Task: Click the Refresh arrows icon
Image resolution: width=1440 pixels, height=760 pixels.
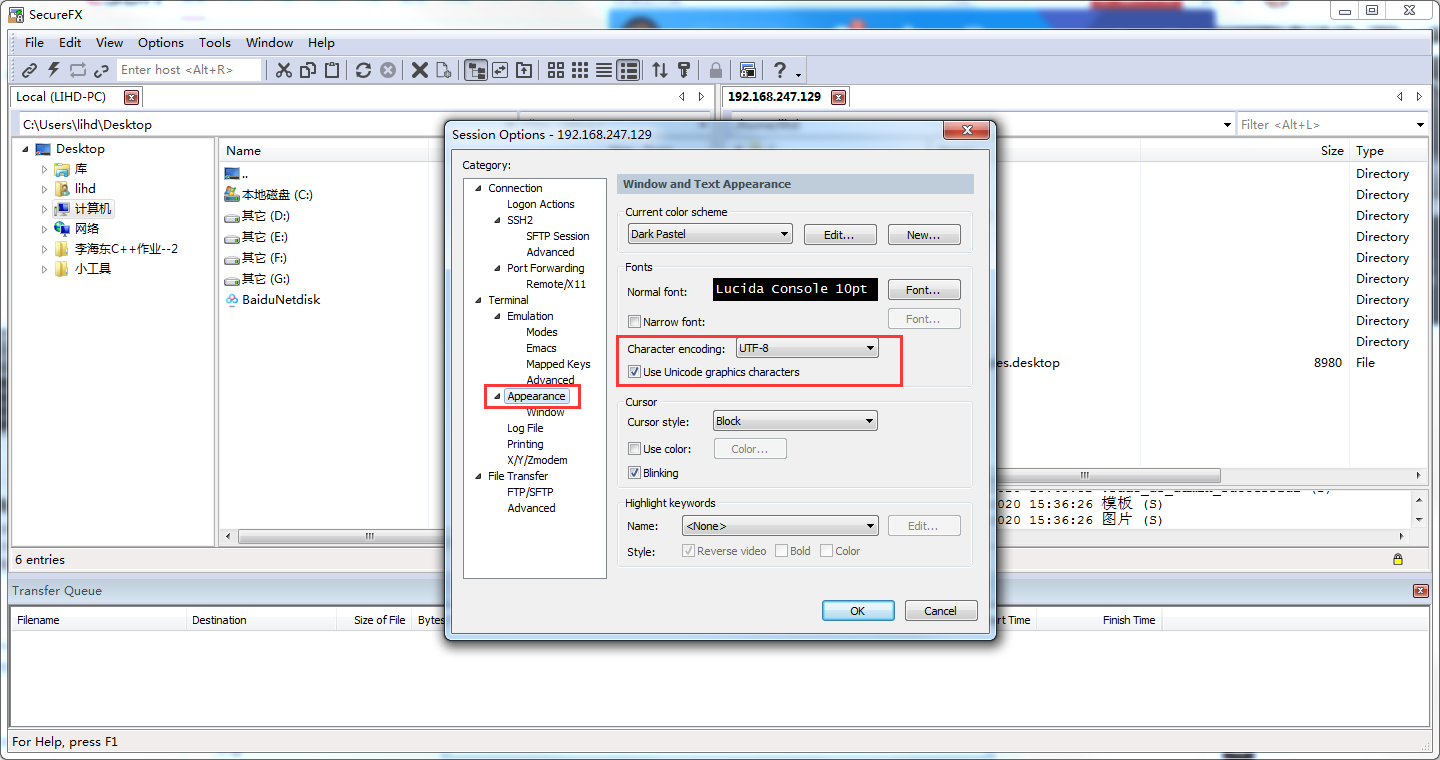Action: 364,70
